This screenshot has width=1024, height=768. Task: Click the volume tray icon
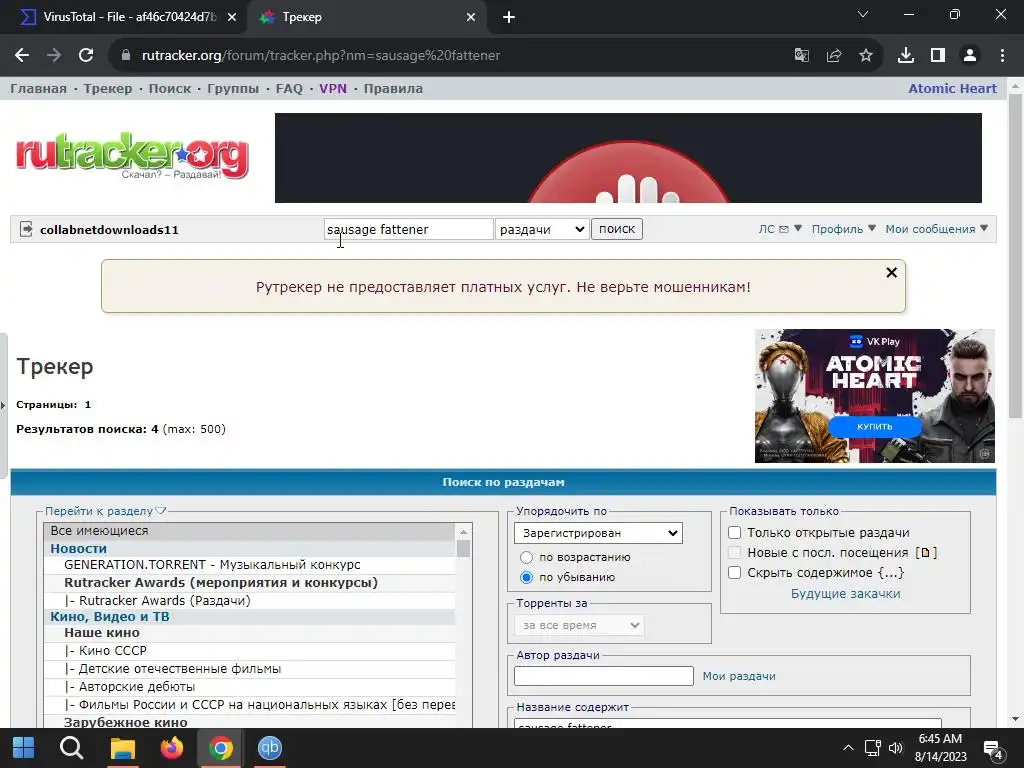click(x=895, y=748)
